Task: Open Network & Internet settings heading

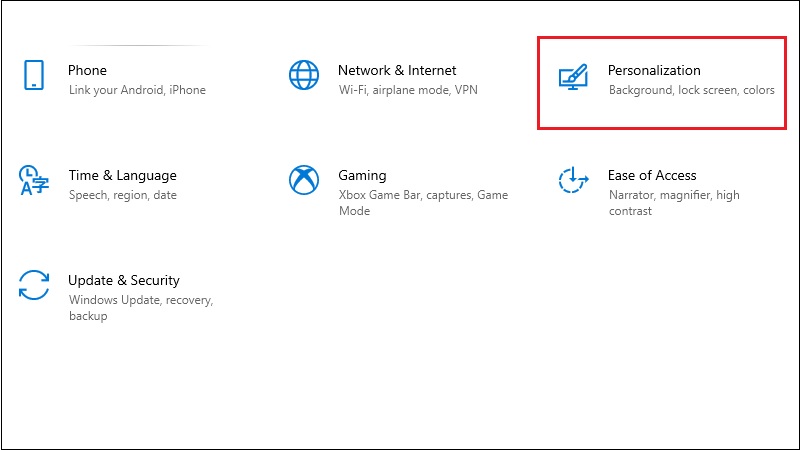Action: click(x=397, y=70)
